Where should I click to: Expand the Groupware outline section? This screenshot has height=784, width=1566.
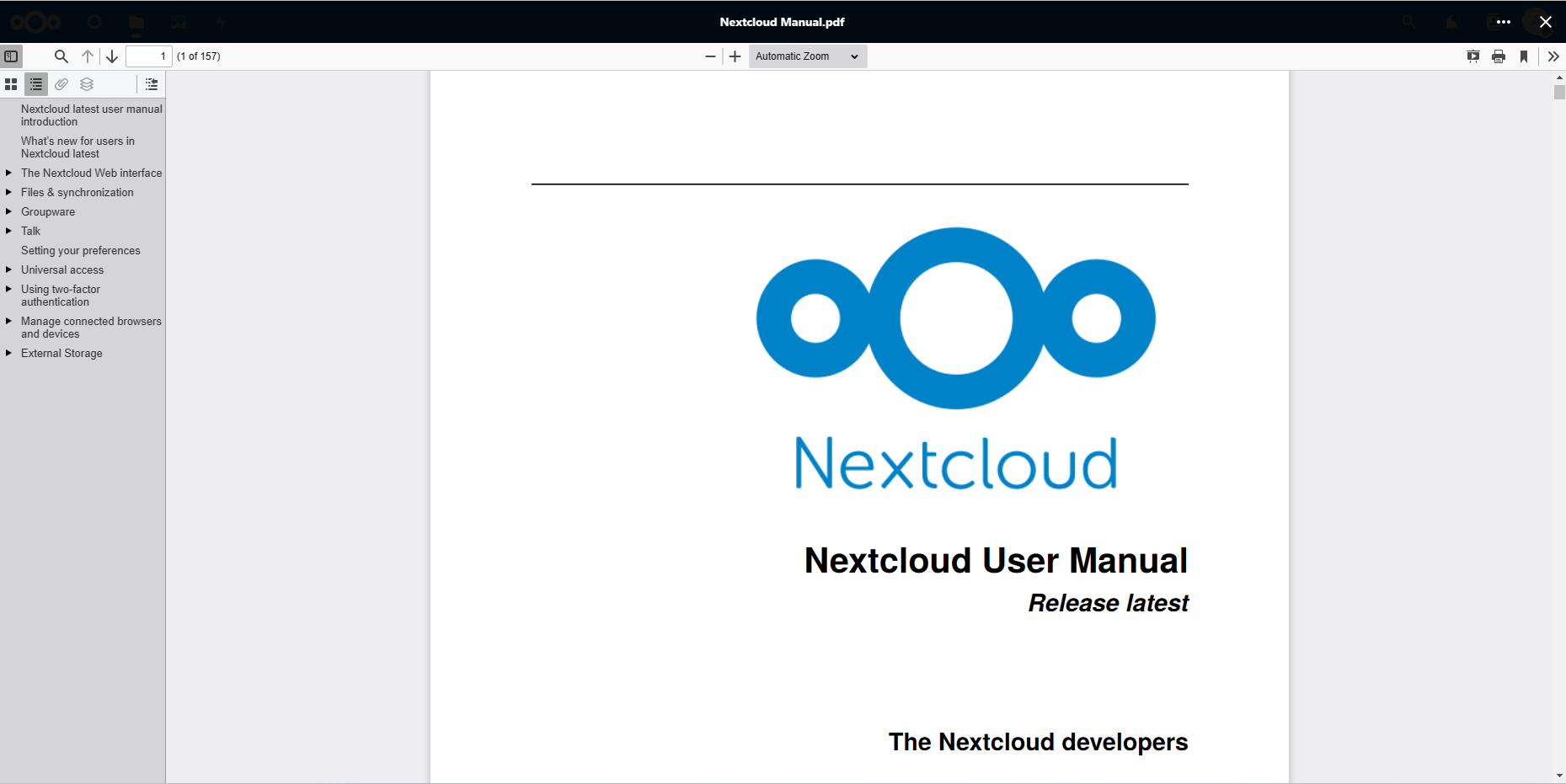tap(8, 211)
